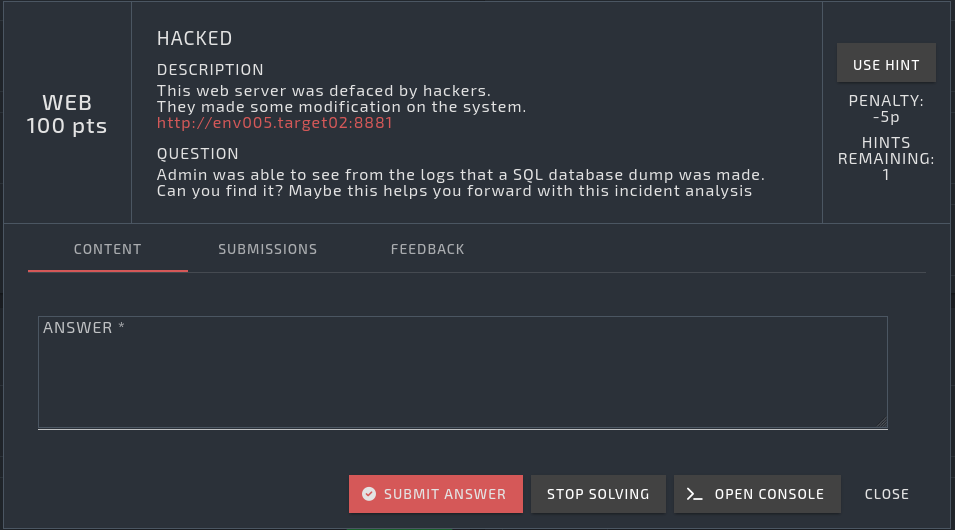This screenshot has width=955, height=530.
Task: Dismiss the challenge dialog with CLOSE
Action: (x=887, y=494)
